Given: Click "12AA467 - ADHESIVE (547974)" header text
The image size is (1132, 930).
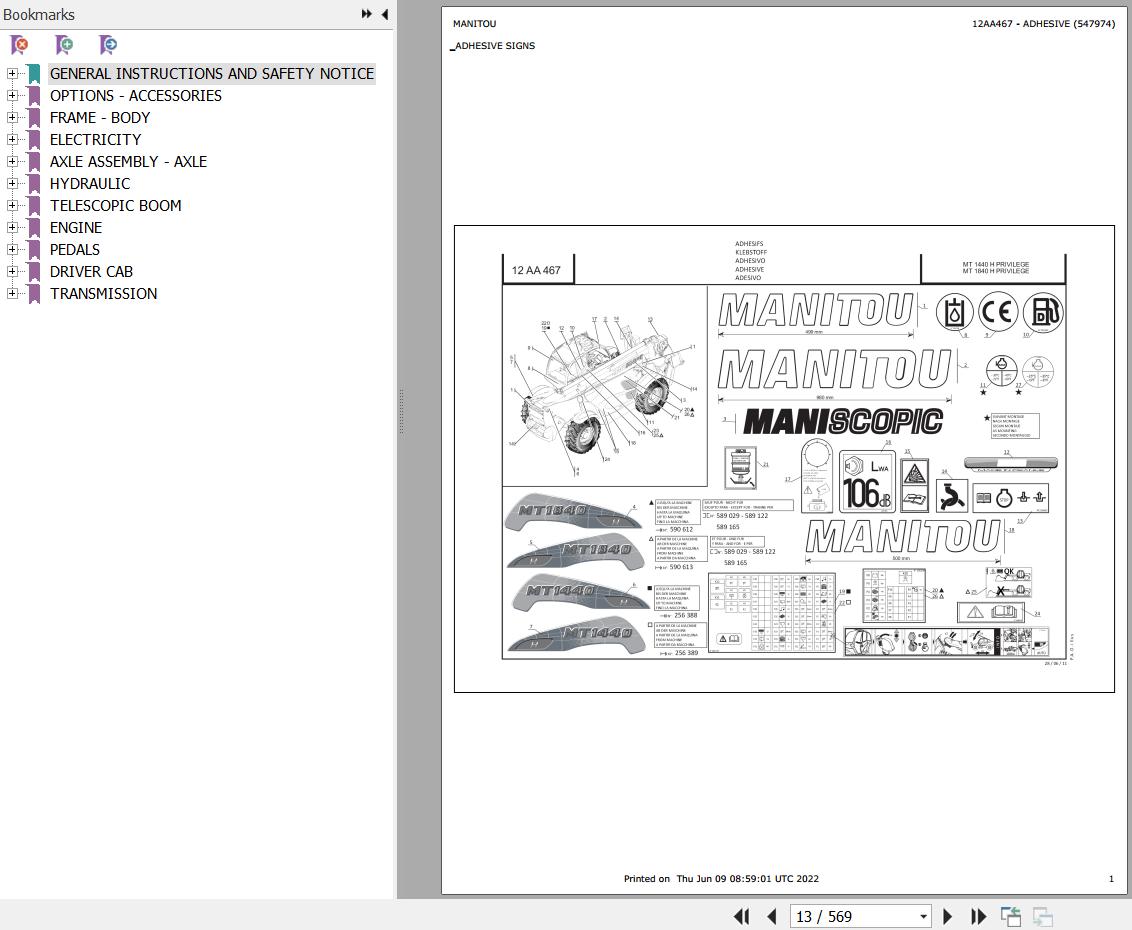Looking at the screenshot, I should (1043, 24).
